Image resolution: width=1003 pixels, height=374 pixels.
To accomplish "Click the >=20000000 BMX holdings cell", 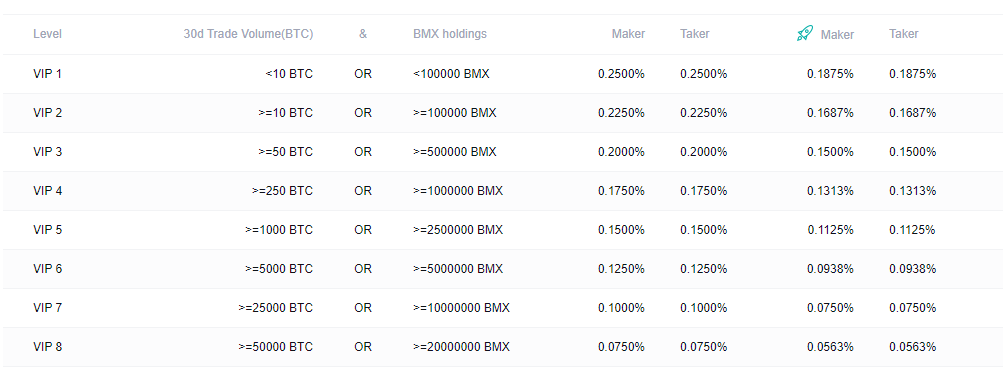I will 462,347.
